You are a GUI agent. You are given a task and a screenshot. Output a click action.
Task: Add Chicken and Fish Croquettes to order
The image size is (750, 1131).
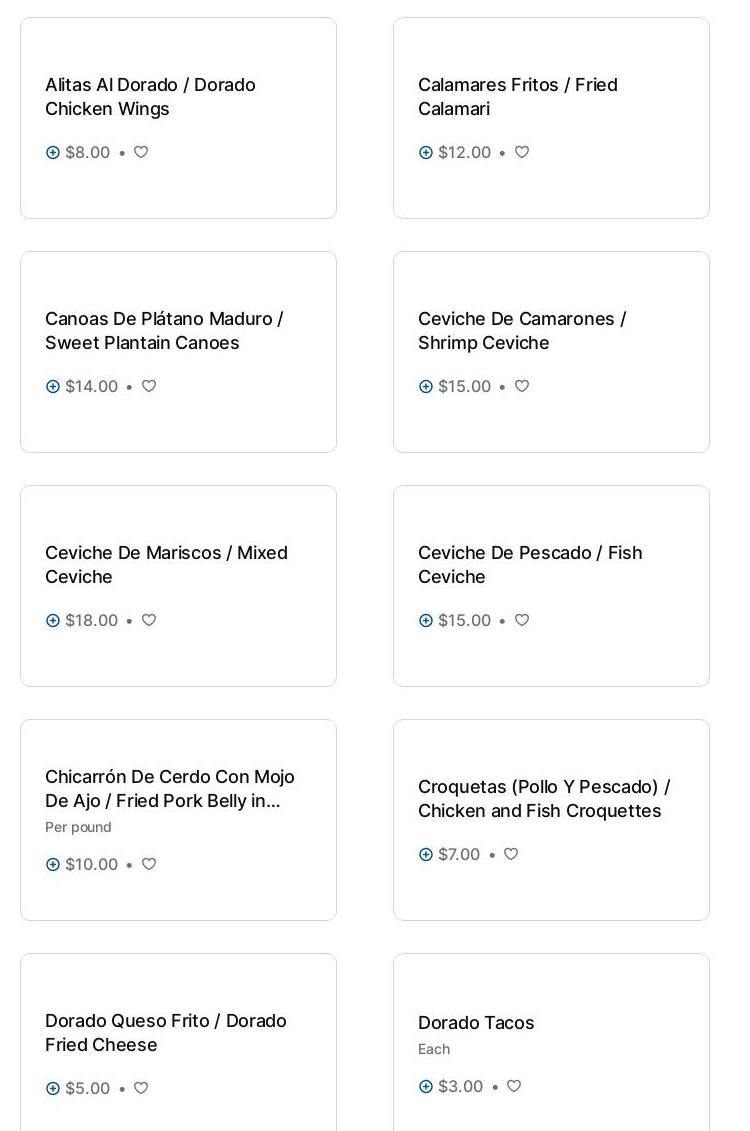(426, 855)
